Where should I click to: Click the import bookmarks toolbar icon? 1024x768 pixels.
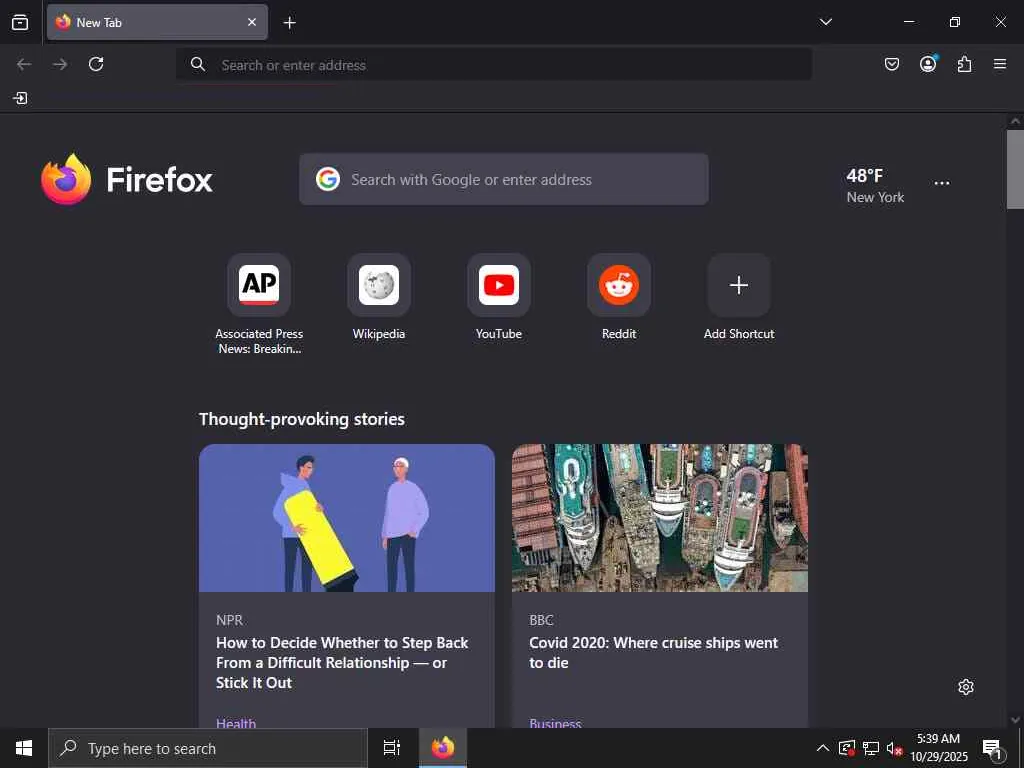[x=20, y=99]
